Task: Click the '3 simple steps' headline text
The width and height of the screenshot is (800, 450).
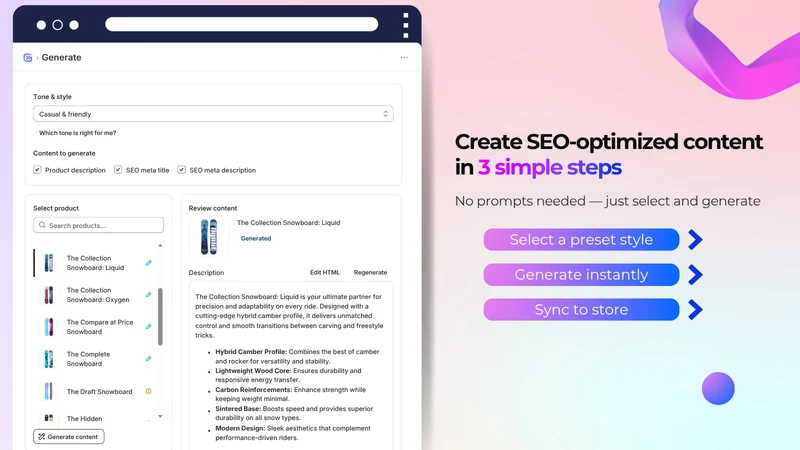Action: point(549,167)
